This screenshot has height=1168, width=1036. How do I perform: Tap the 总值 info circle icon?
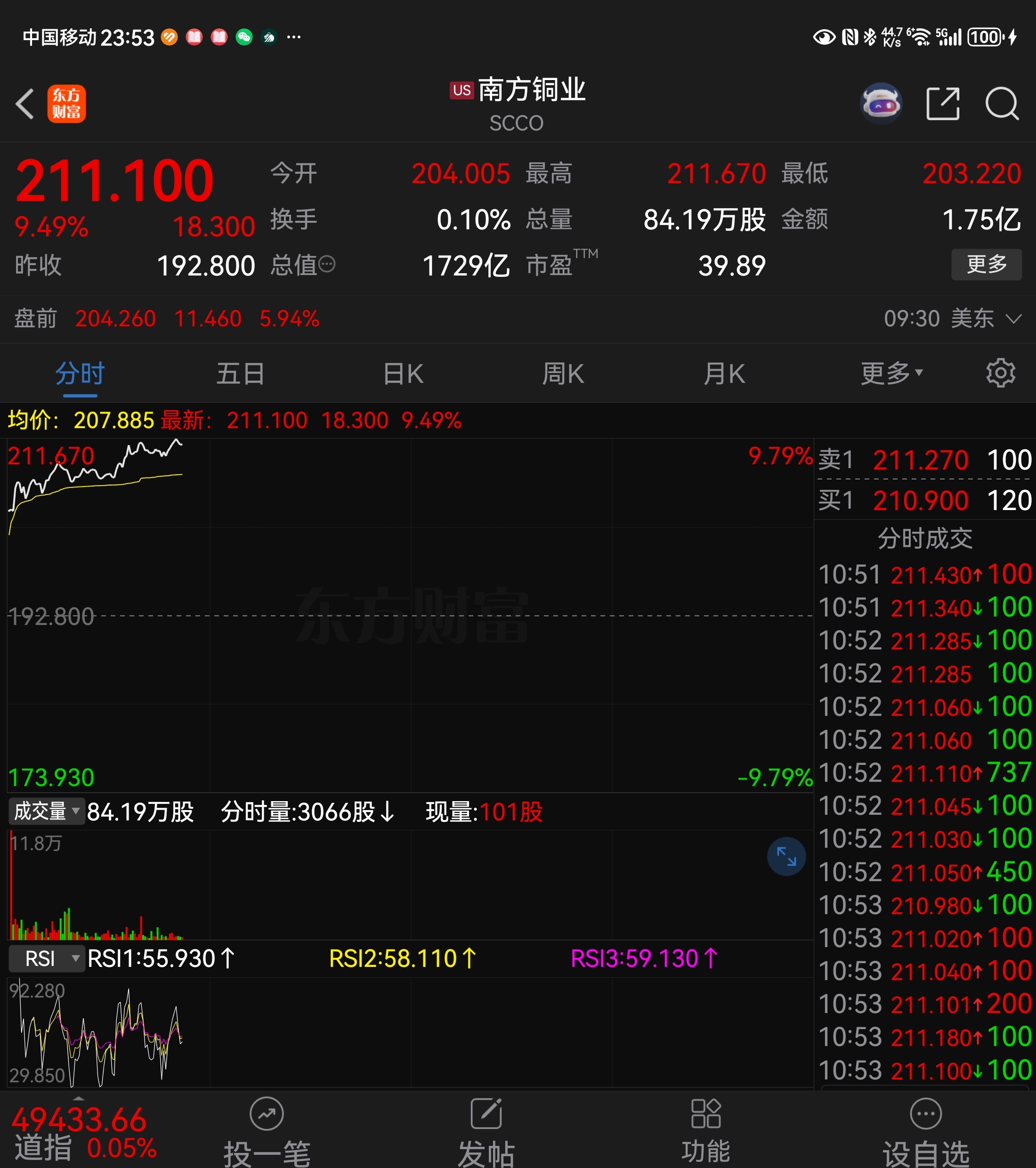tap(326, 265)
